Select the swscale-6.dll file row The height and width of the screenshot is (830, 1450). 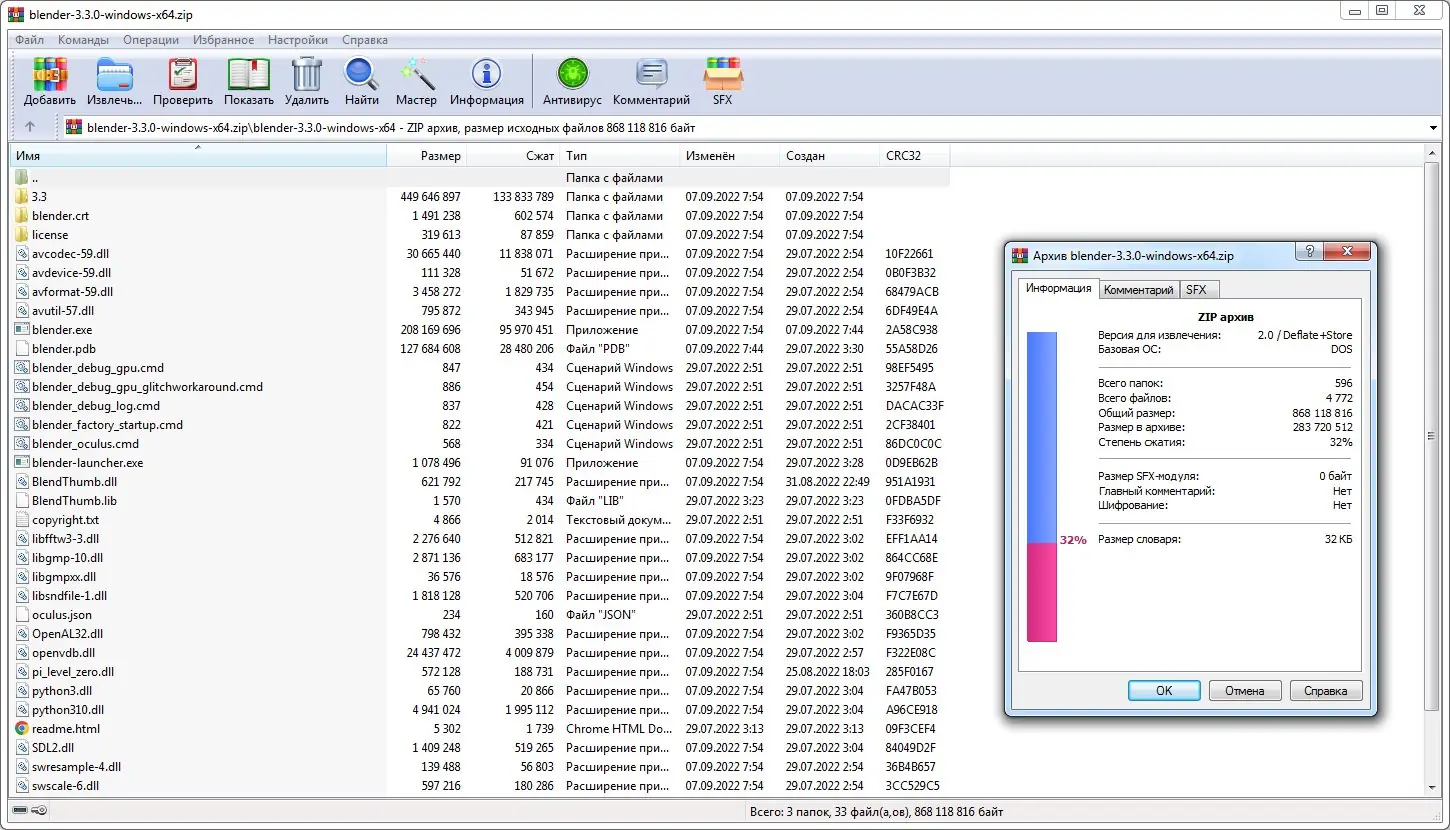tap(480, 786)
